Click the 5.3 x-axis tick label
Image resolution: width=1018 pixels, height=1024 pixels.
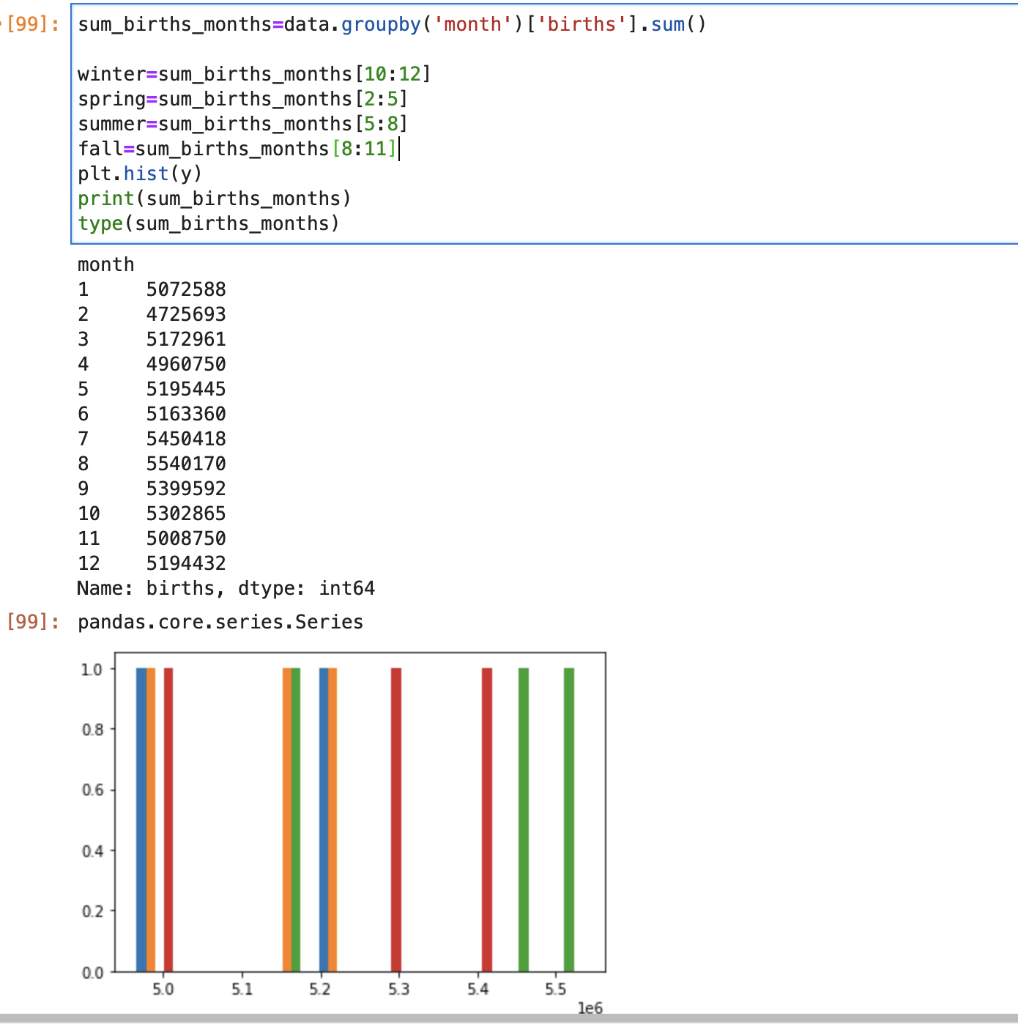coord(398,988)
